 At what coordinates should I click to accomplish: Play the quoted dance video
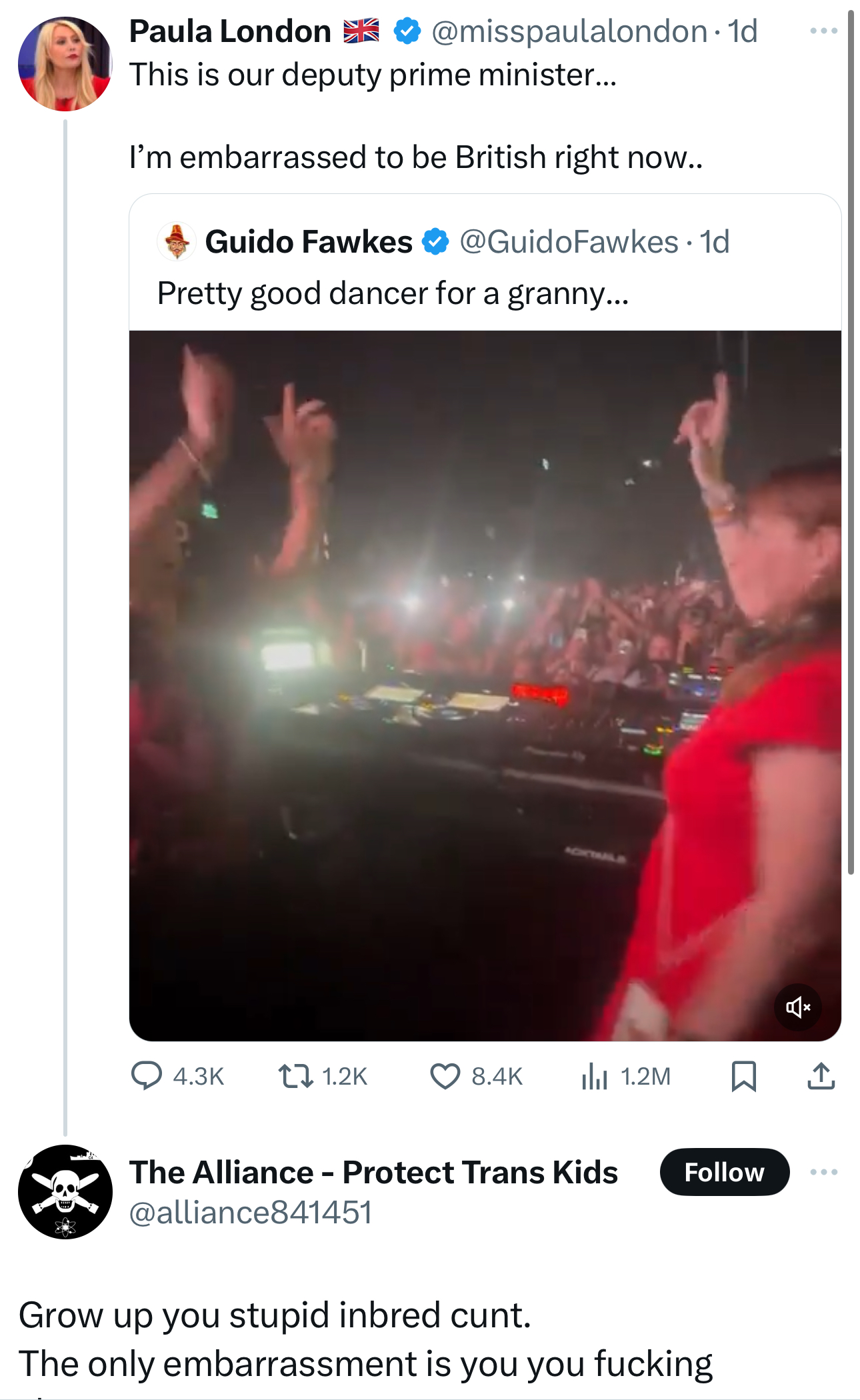(x=485, y=685)
